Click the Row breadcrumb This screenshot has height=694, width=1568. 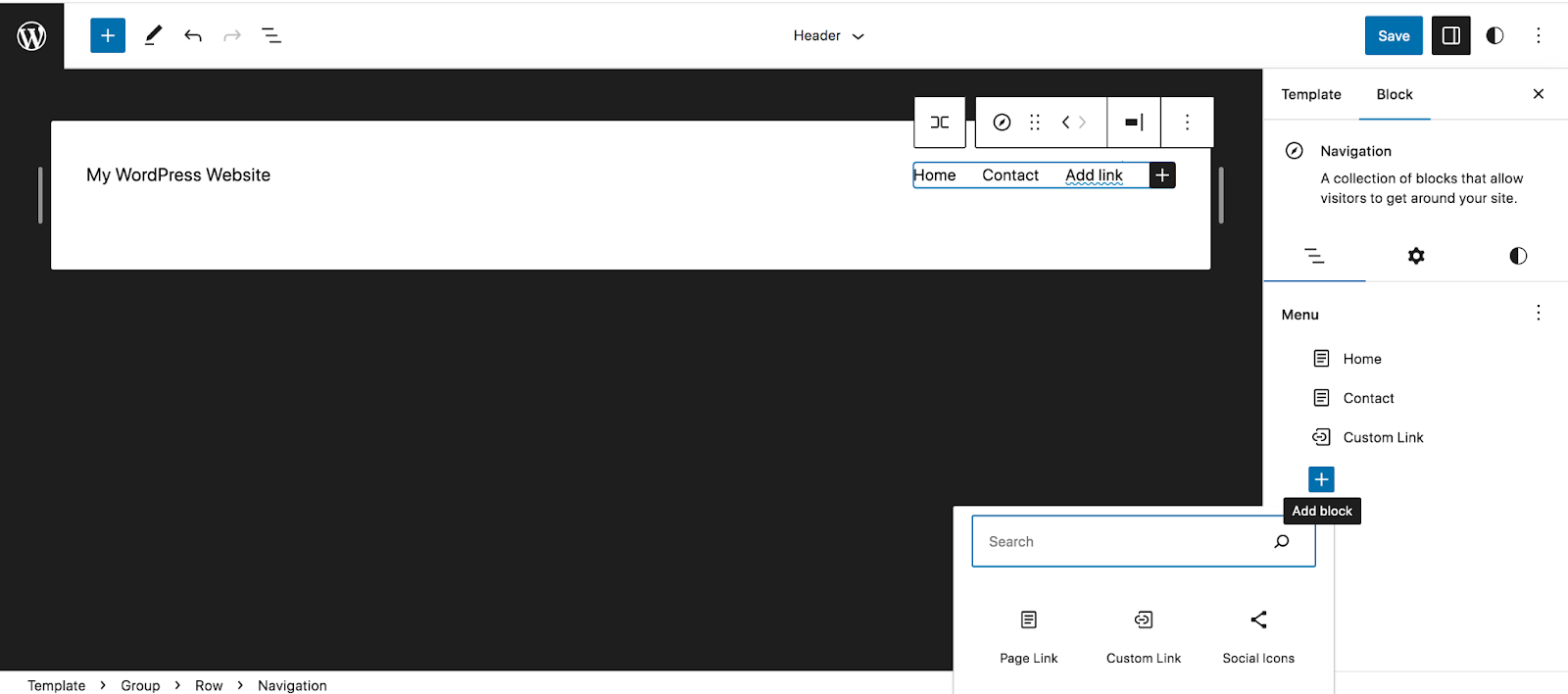click(x=209, y=685)
